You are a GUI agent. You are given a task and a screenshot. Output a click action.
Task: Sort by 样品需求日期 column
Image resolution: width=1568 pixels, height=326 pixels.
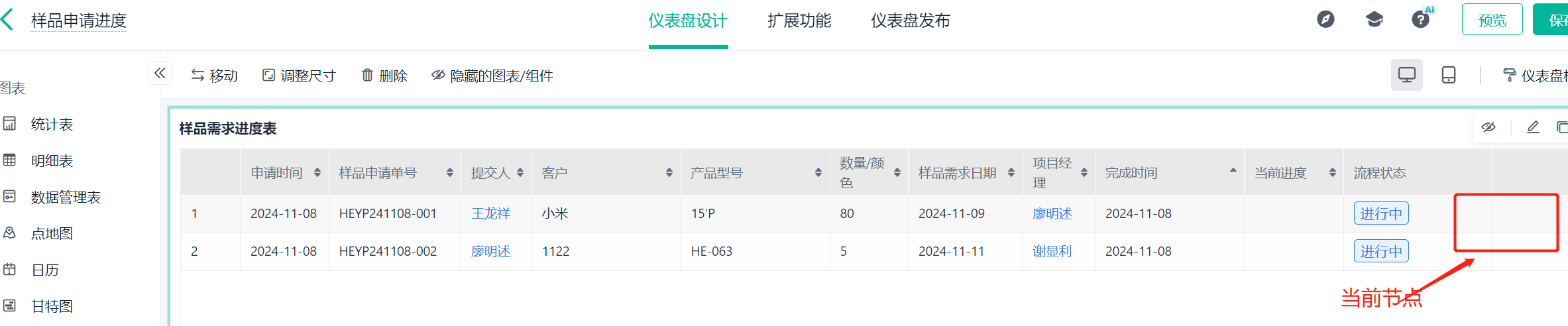[x=1011, y=172]
